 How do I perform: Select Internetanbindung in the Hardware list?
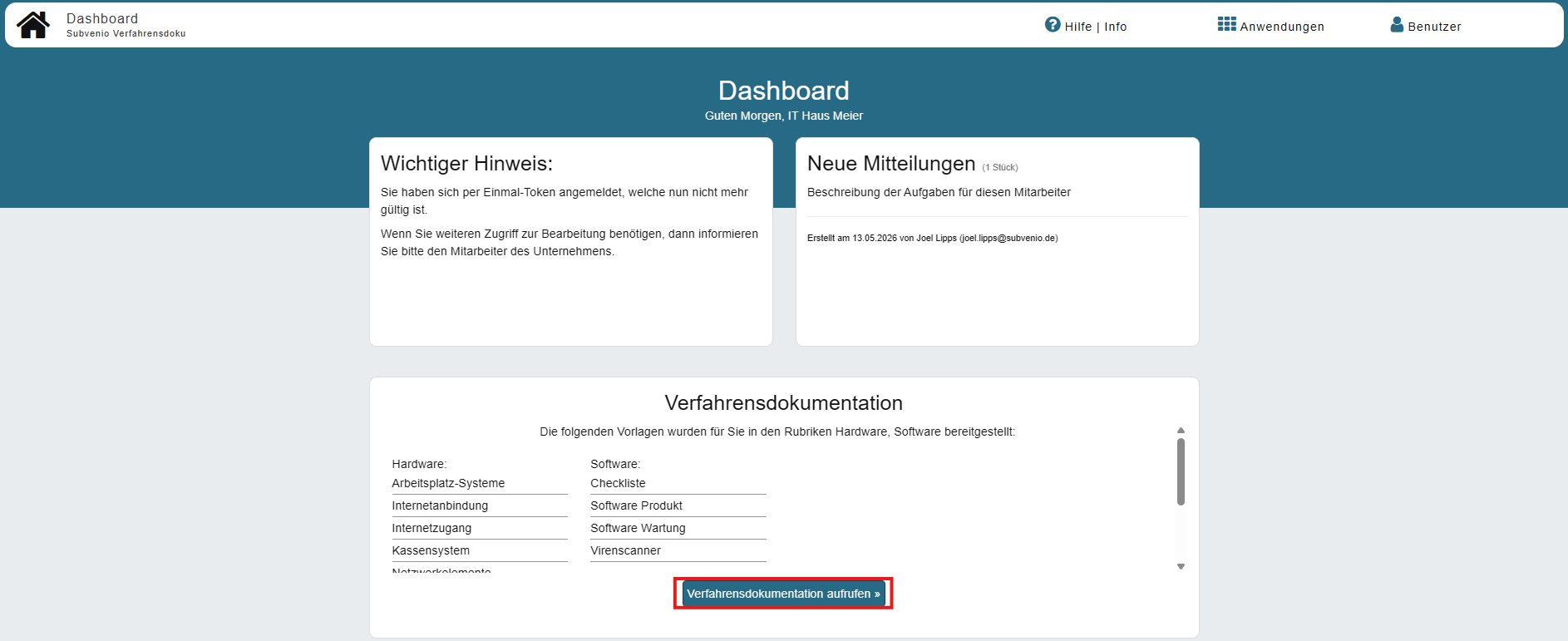(x=440, y=505)
